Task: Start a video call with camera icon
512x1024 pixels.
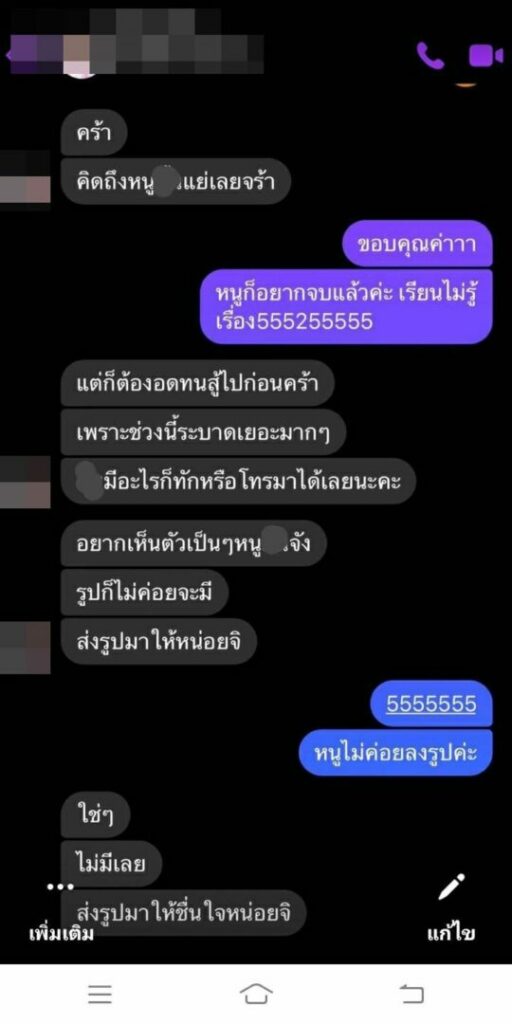Action: (486, 56)
